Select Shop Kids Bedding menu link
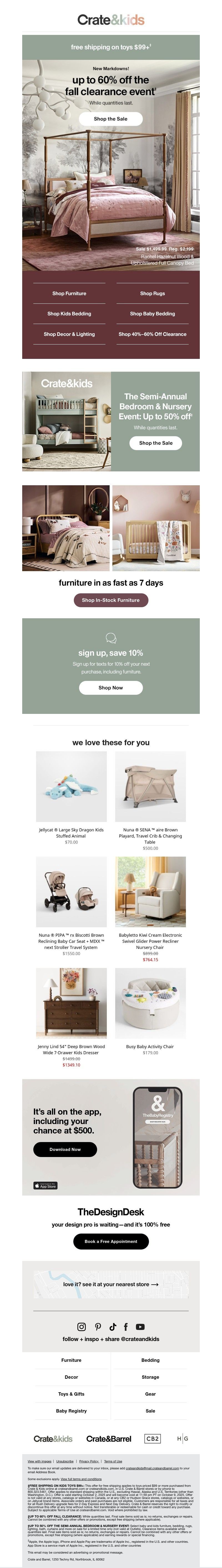 pos(69,313)
